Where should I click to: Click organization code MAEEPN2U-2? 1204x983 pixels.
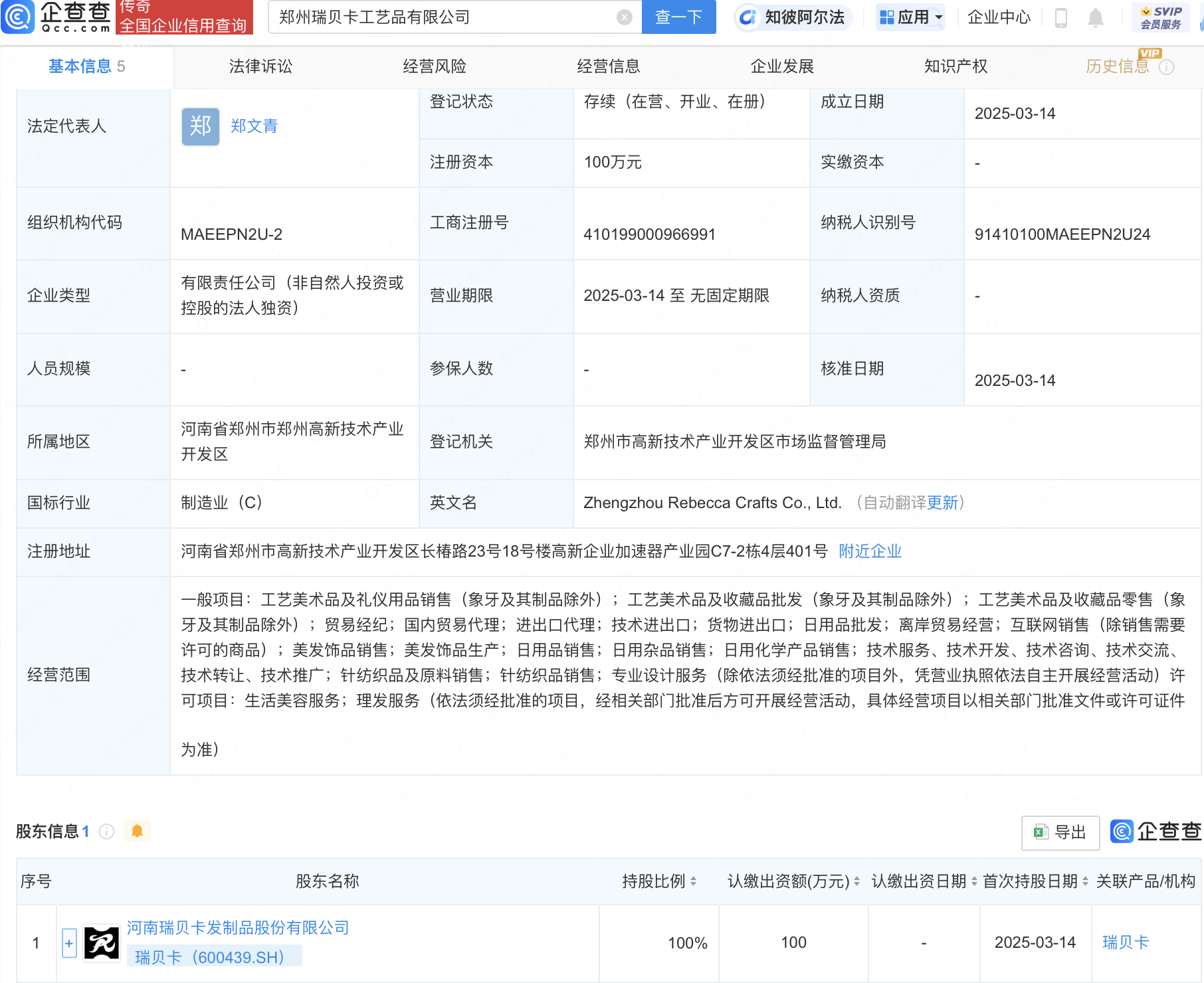click(231, 234)
